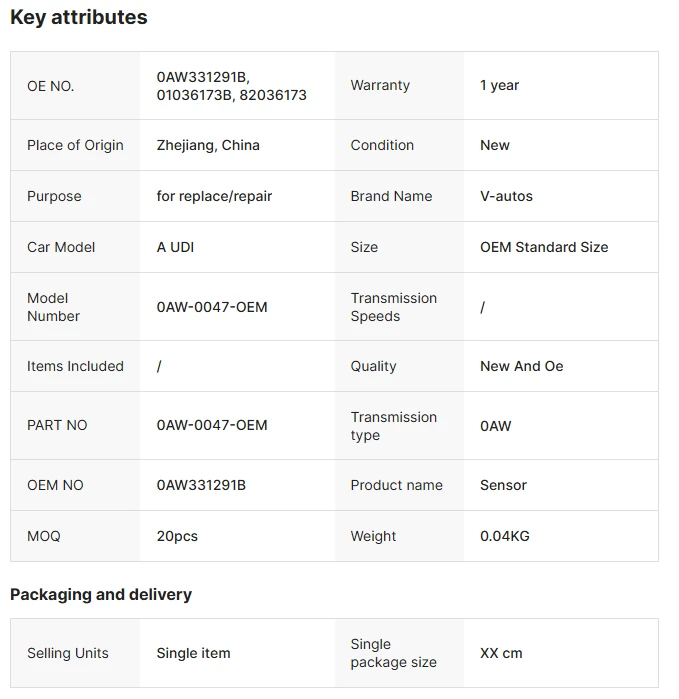Viewport: 679px width, 699px height.
Task: Select the Brand Name V-autos value
Action: (x=506, y=196)
